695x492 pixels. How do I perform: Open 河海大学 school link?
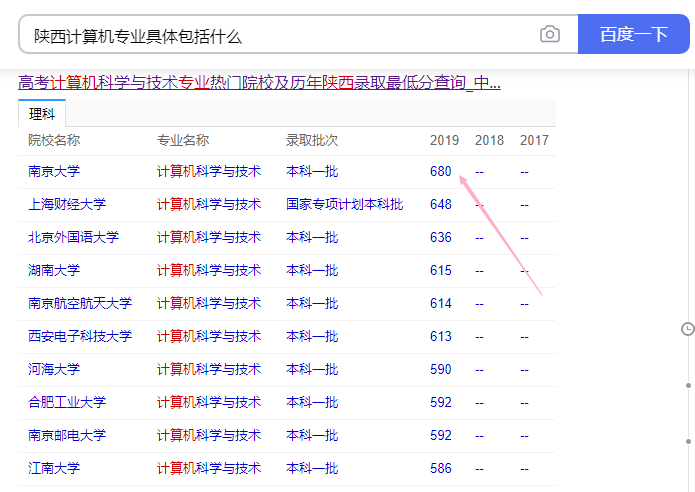54,369
